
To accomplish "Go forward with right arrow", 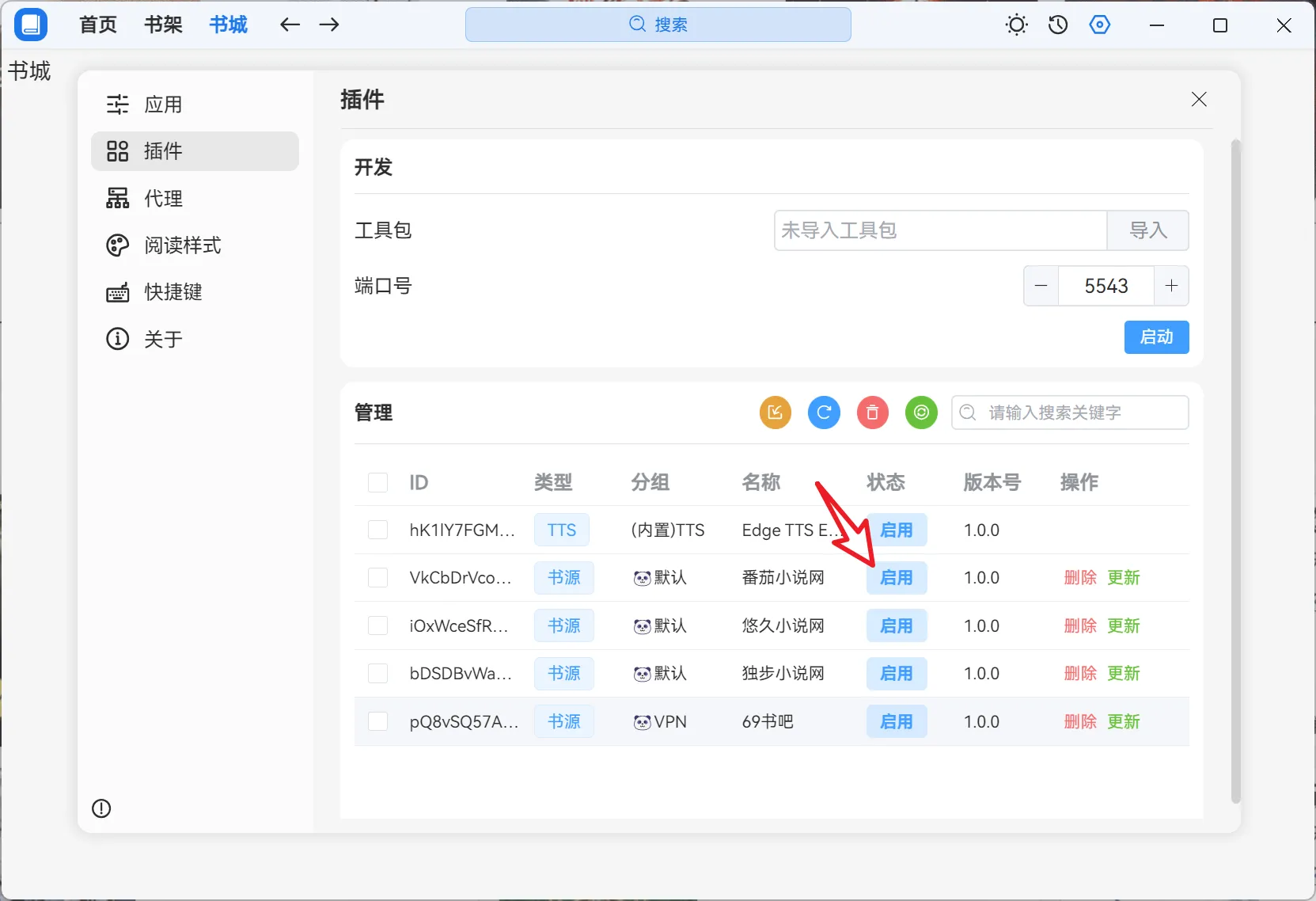I will click(x=329, y=25).
